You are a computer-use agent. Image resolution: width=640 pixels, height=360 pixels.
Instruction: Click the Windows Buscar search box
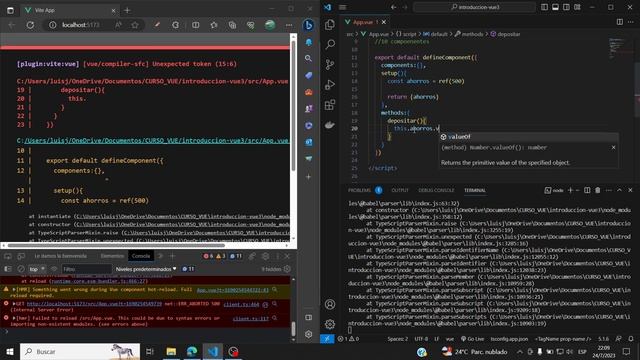80,351
